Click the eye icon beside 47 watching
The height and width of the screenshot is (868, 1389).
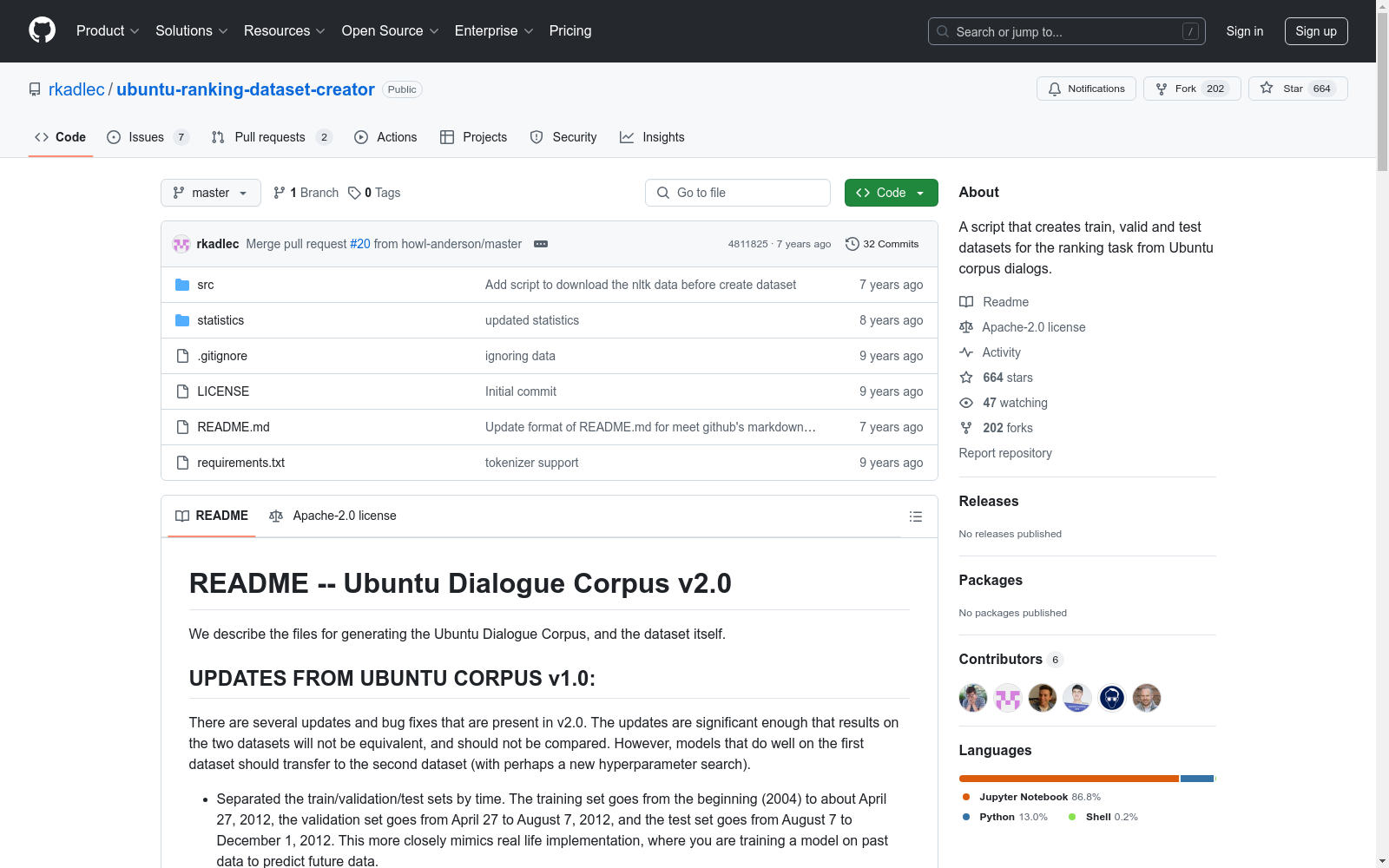[x=966, y=403]
